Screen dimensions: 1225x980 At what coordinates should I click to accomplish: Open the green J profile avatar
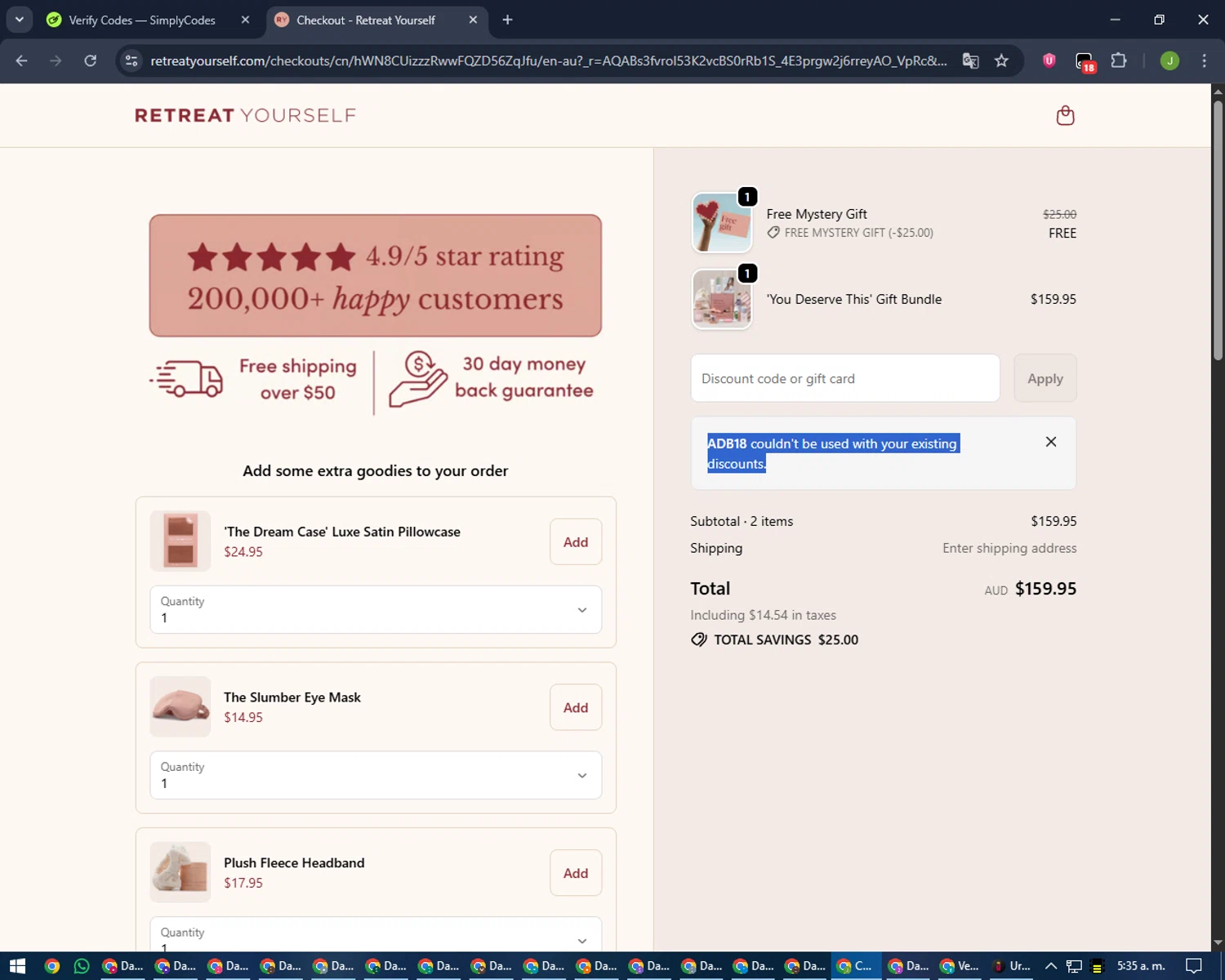click(1169, 60)
